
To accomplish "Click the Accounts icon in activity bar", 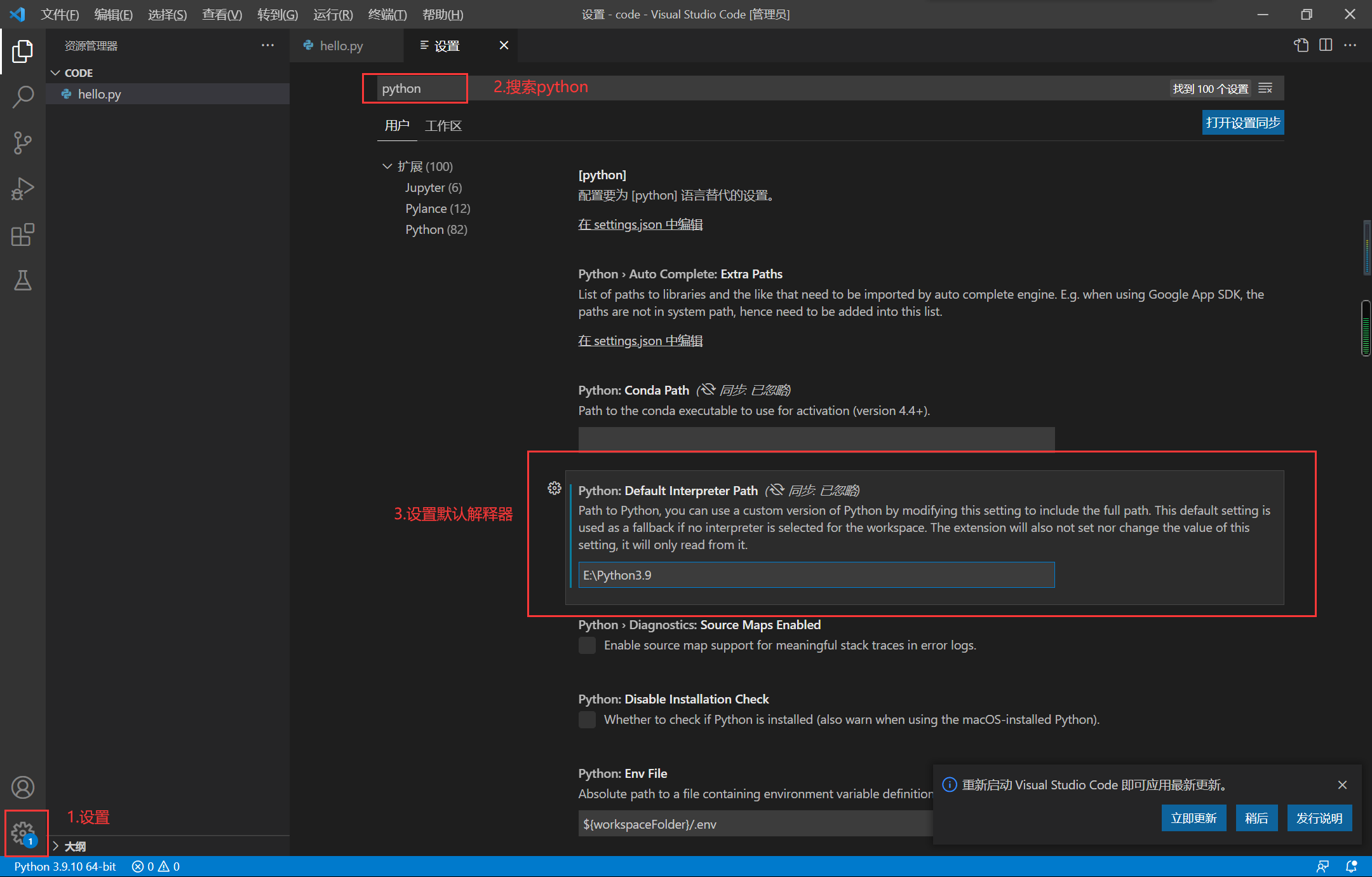I will (x=23, y=787).
